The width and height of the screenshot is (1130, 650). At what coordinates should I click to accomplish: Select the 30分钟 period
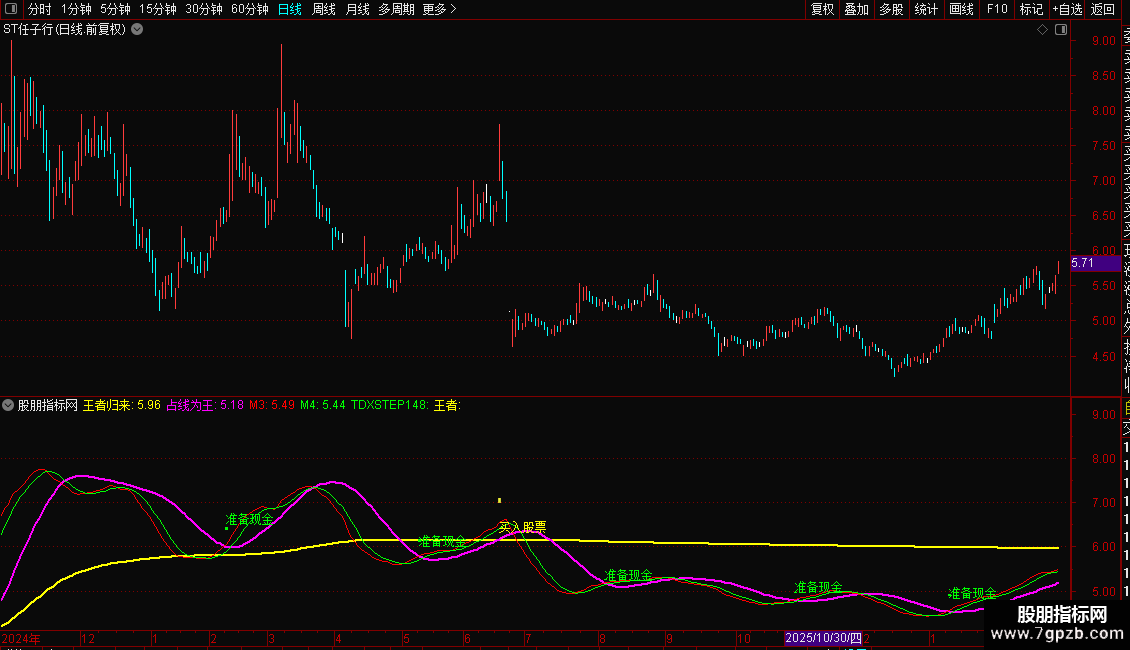[x=204, y=9]
